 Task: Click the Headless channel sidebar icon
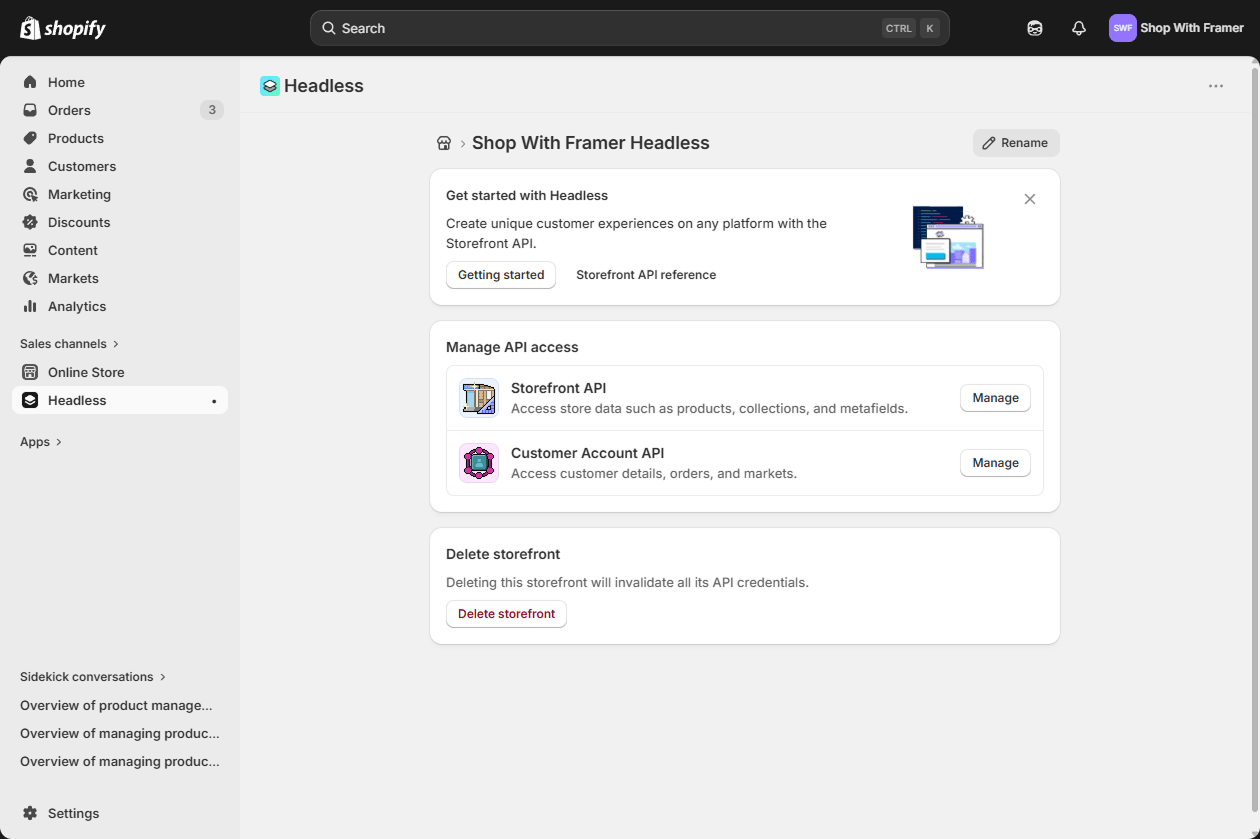(x=30, y=400)
